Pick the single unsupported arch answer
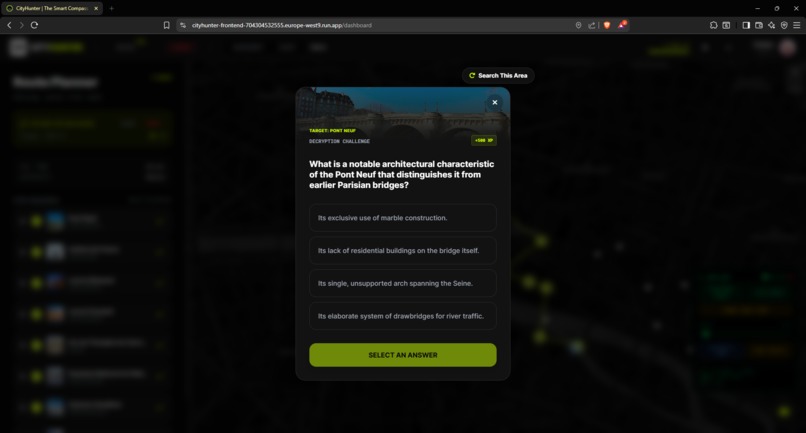Screen dimensions: 806x433 tap(402, 283)
